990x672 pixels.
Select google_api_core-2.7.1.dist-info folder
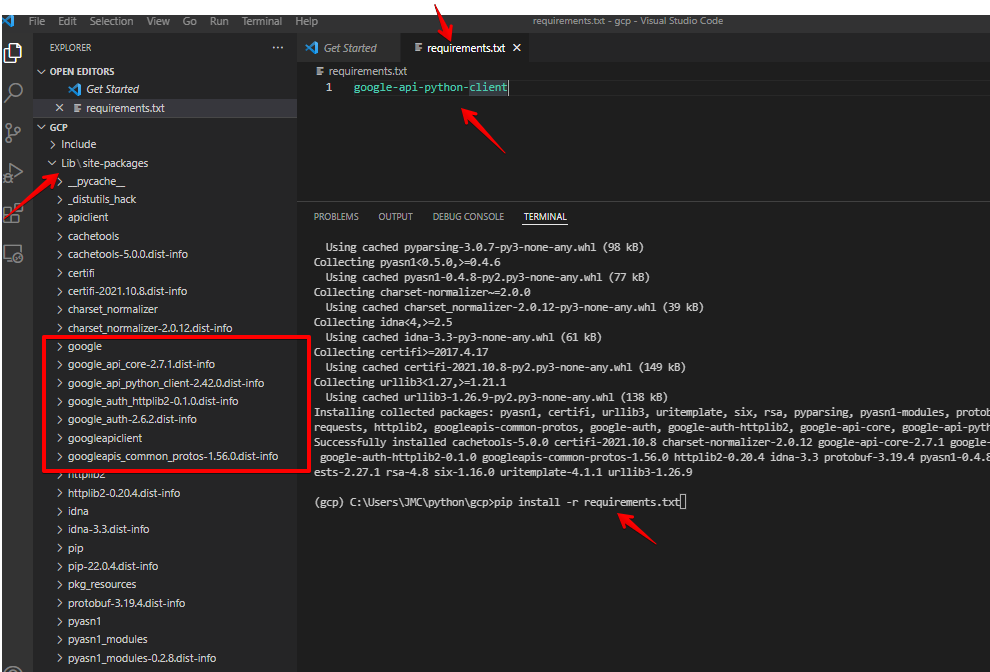coord(165,364)
